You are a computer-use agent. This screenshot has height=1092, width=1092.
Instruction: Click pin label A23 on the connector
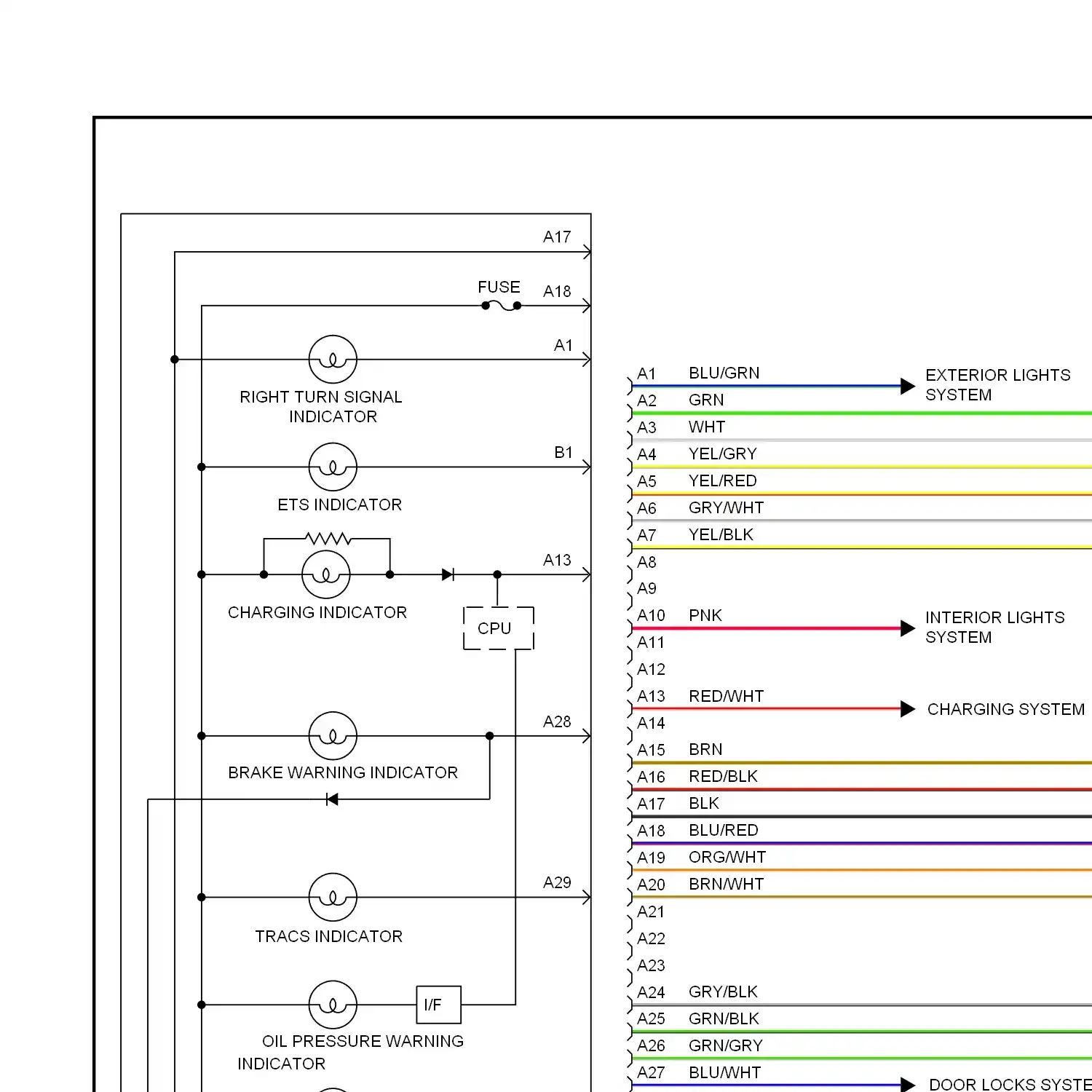coord(651,965)
